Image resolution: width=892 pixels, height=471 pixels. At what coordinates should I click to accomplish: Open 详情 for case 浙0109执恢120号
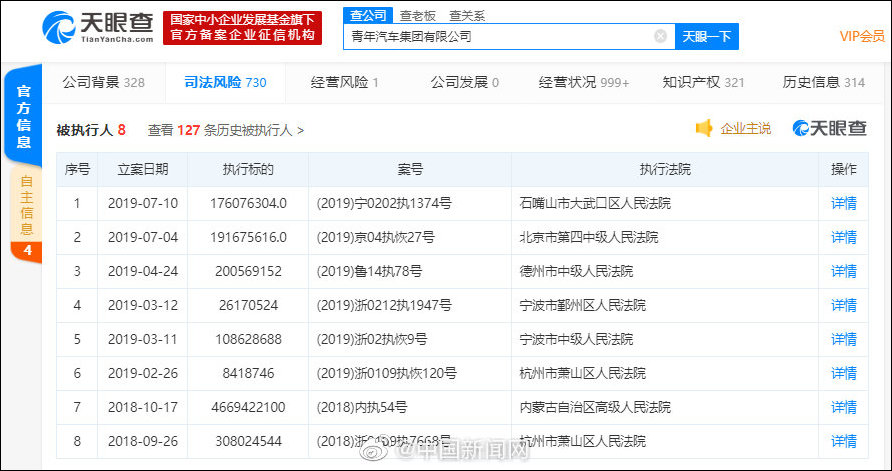[844, 373]
